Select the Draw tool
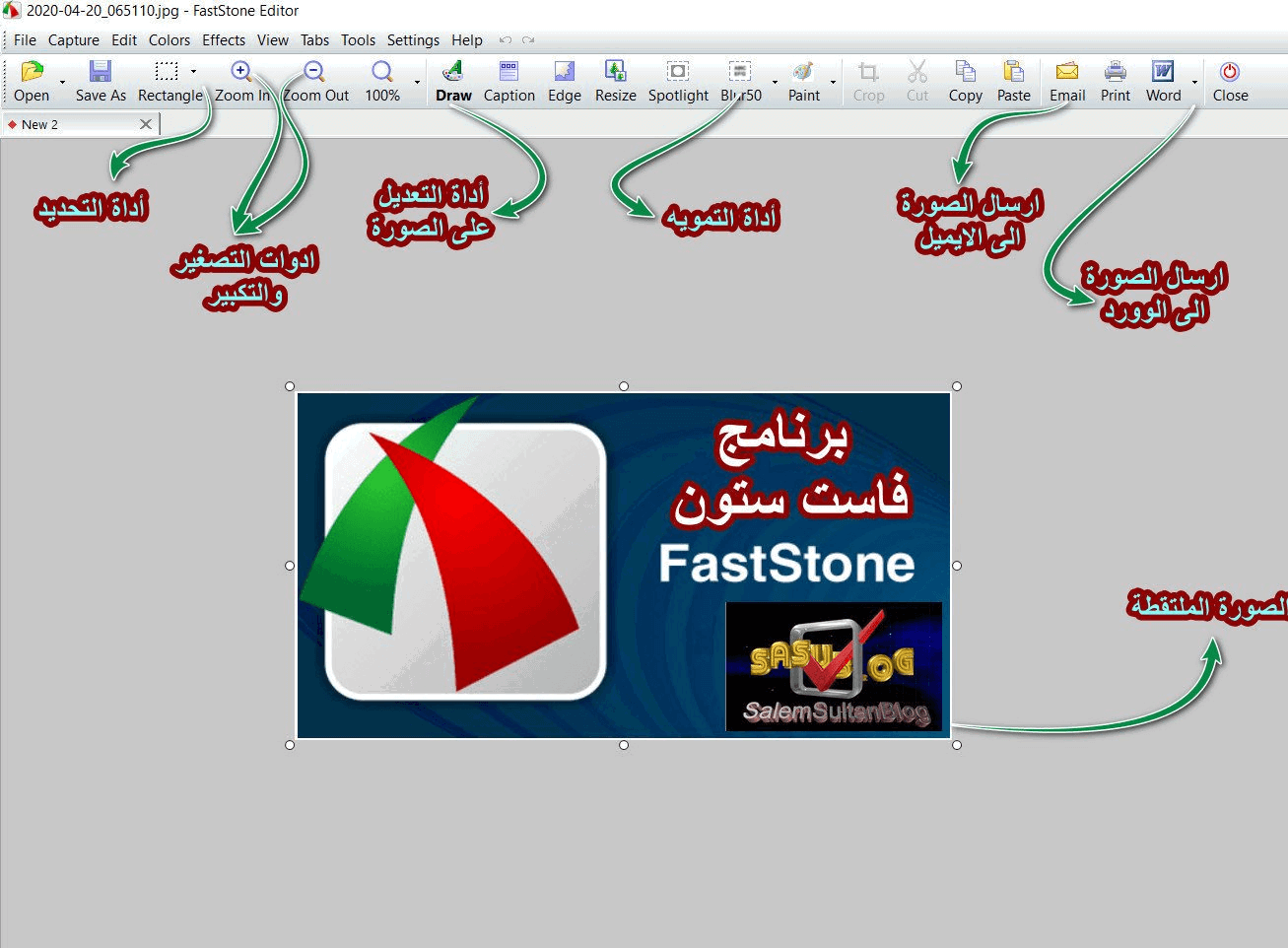The width and height of the screenshot is (1288, 948). click(x=453, y=81)
